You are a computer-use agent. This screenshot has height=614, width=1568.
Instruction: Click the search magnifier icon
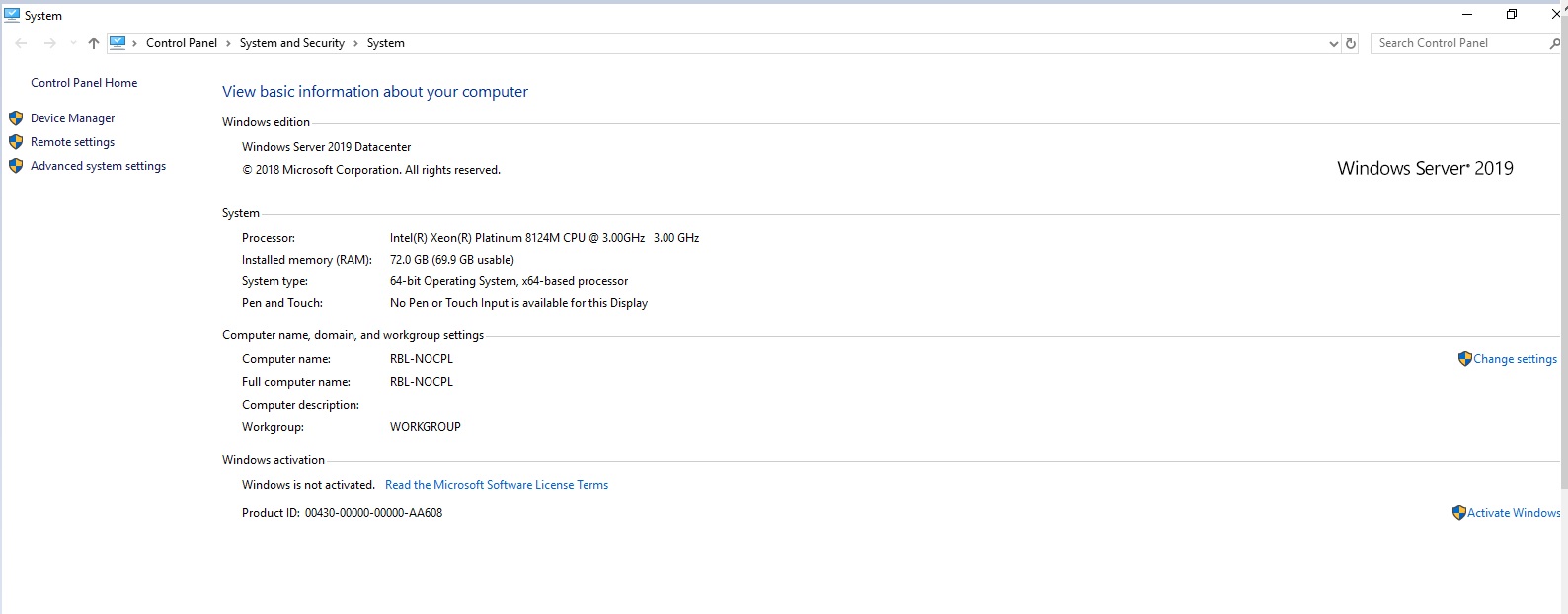1554,43
